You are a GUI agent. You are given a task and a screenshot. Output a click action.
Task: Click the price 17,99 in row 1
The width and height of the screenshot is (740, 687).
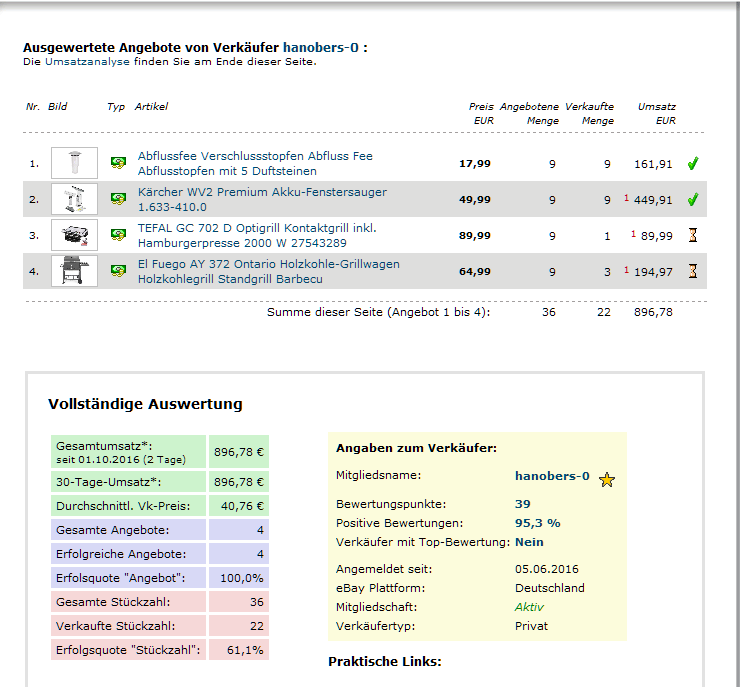pos(475,164)
